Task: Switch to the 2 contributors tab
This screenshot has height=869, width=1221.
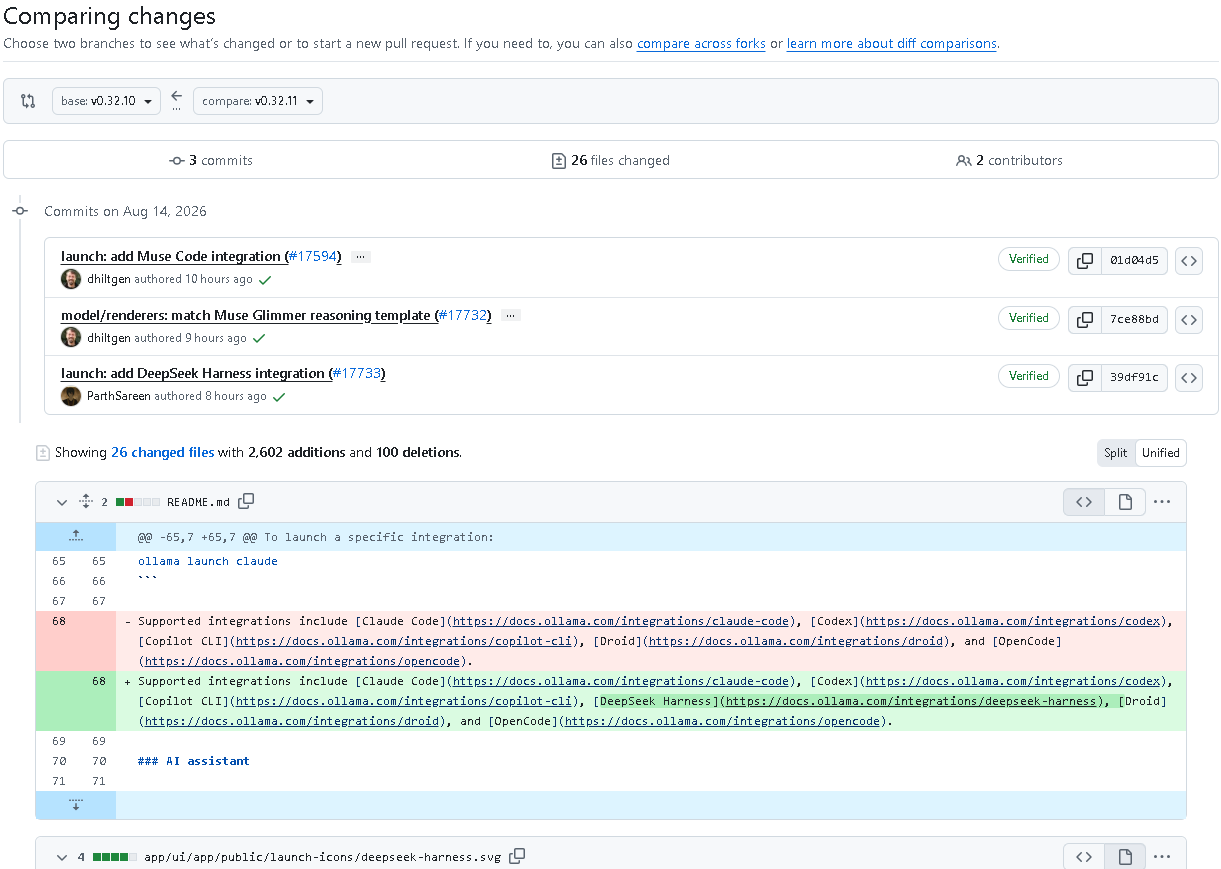Action: (x=1009, y=160)
